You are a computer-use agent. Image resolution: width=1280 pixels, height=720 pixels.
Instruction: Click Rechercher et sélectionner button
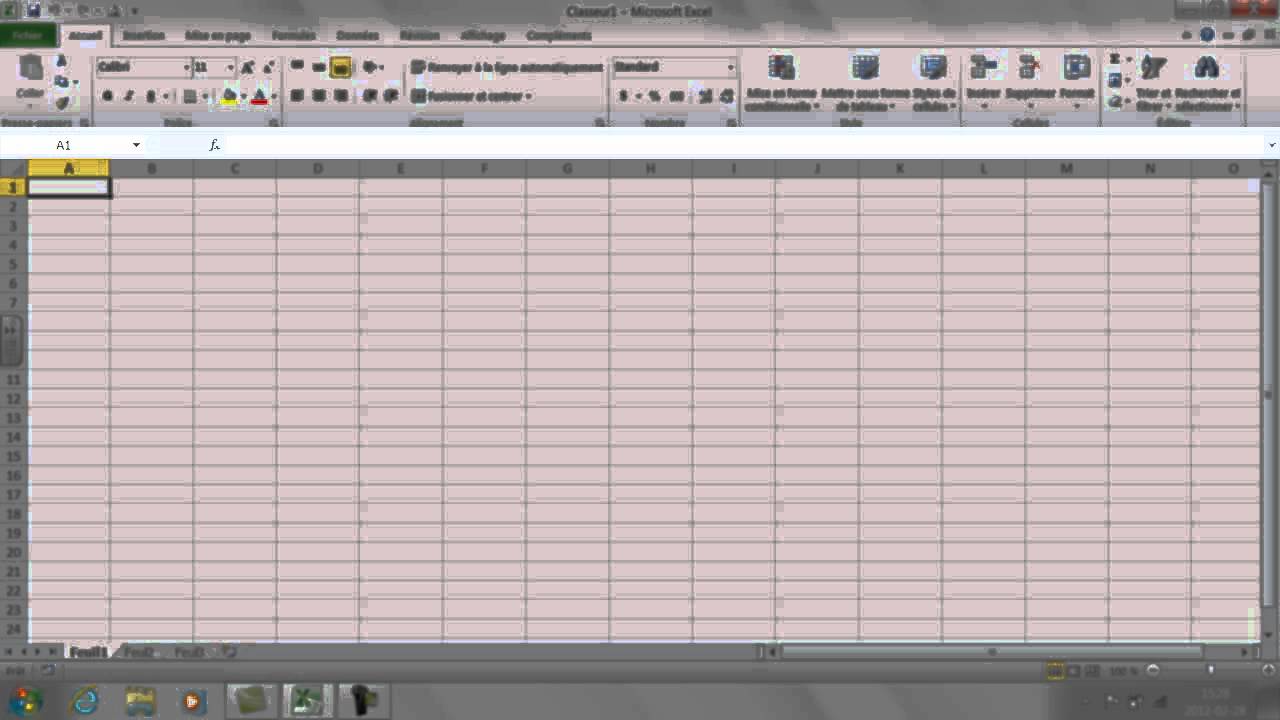(1207, 82)
